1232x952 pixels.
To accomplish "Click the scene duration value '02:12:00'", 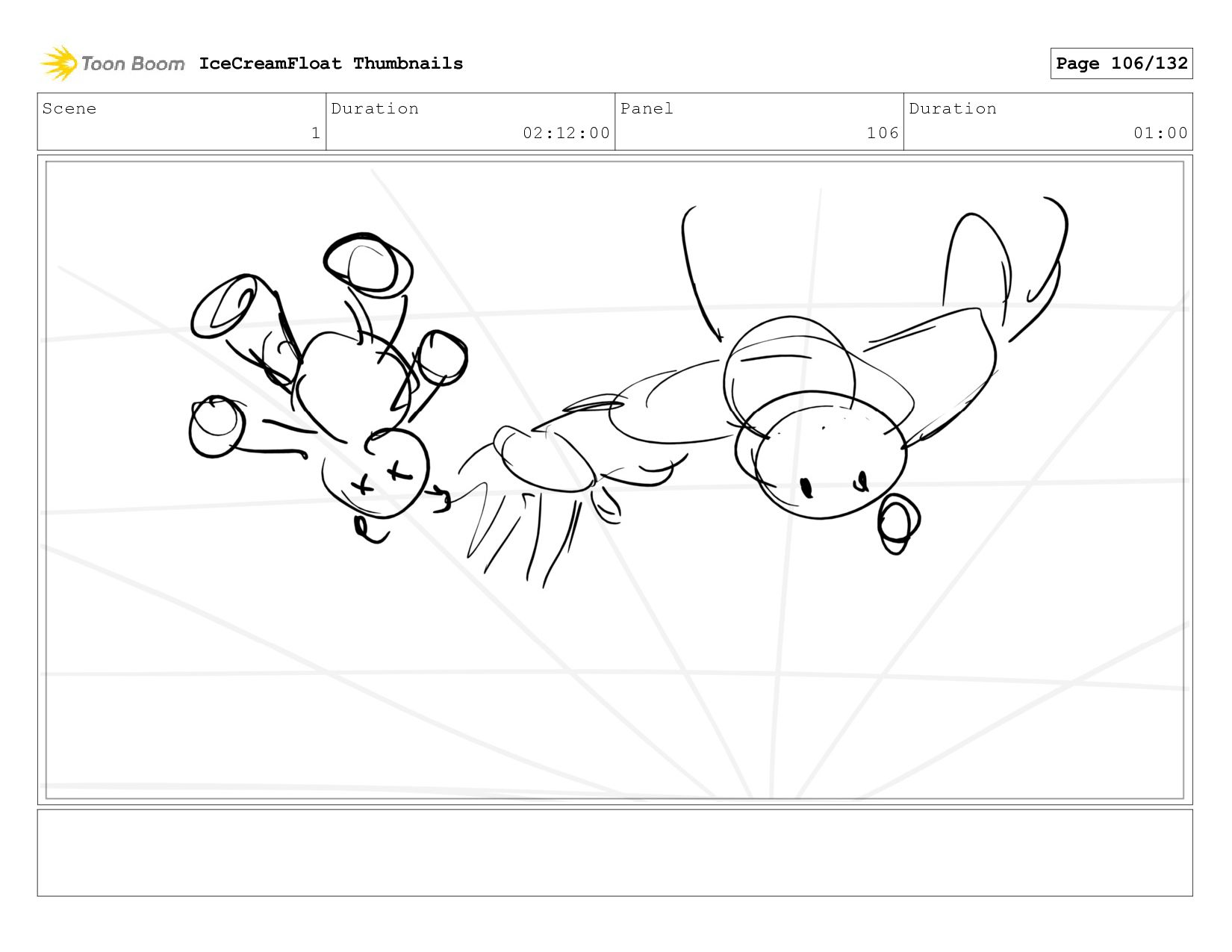I will click(566, 133).
